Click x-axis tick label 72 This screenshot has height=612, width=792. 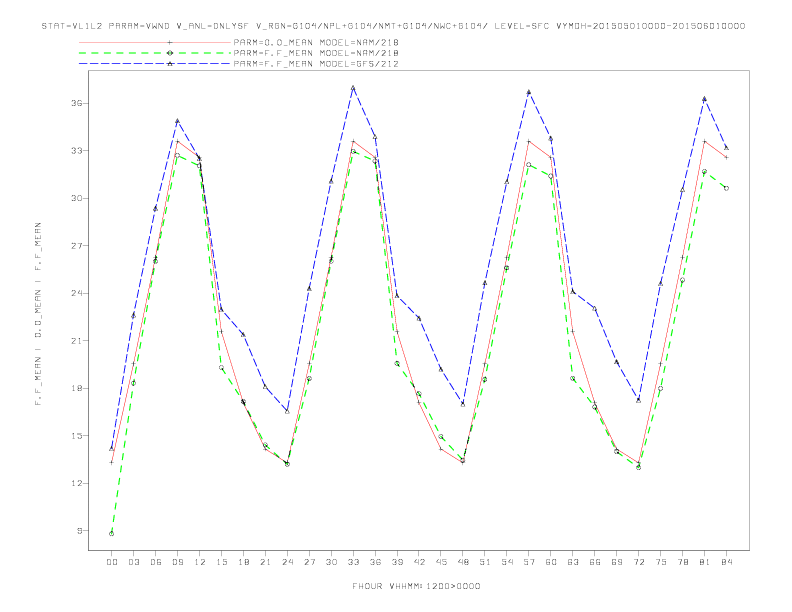[638, 562]
